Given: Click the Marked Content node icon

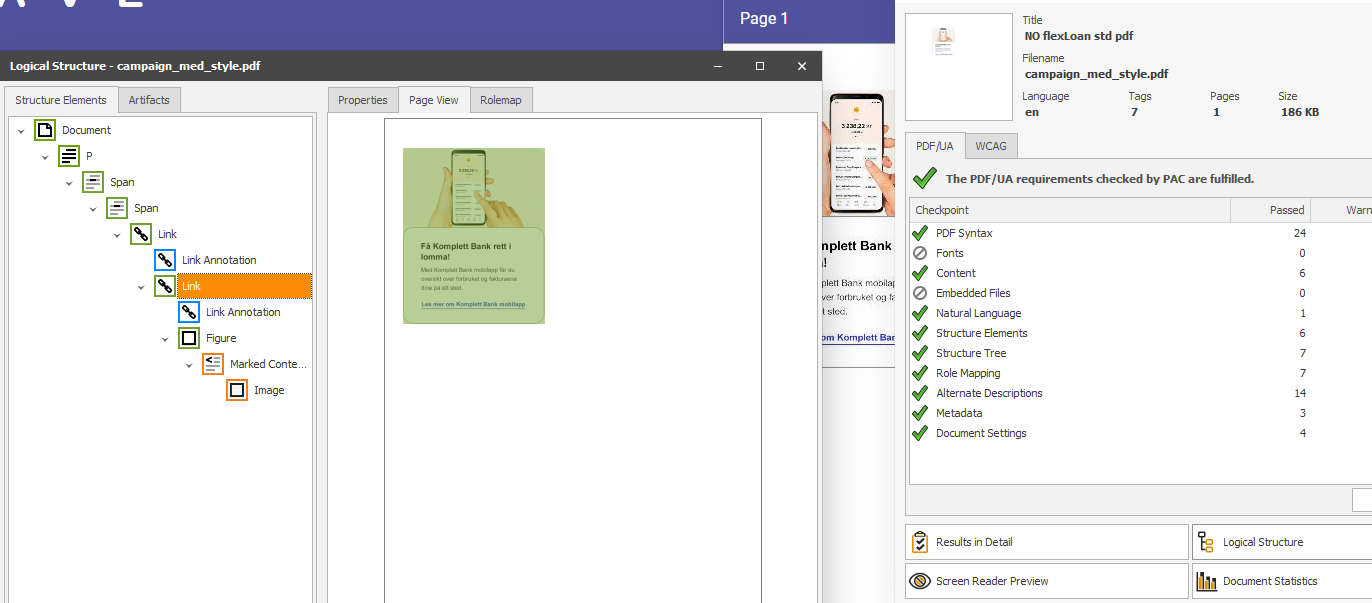Looking at the screenshot, I should click(213, 364).
